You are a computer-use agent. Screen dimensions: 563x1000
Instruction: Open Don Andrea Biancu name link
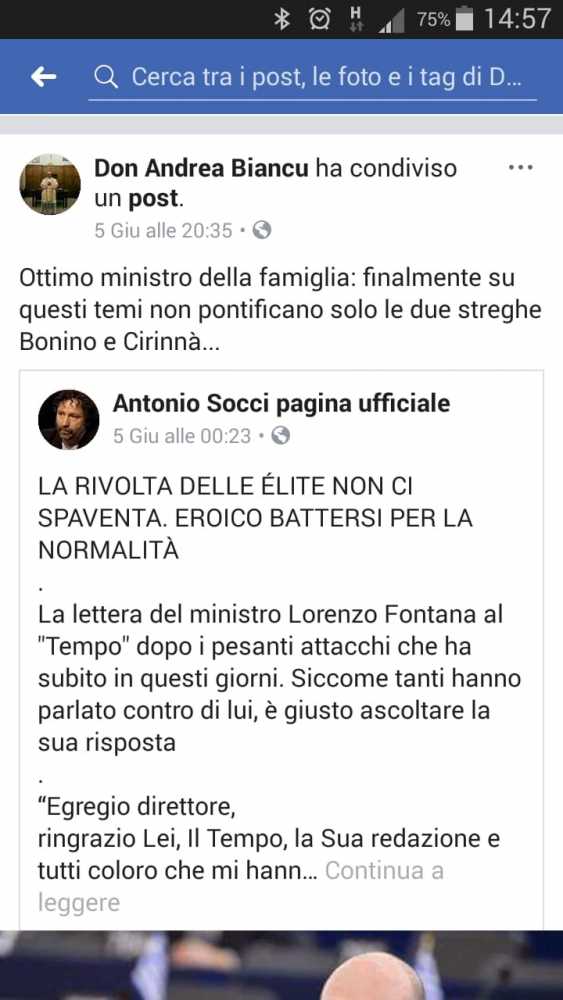click(x=201, y=168)
